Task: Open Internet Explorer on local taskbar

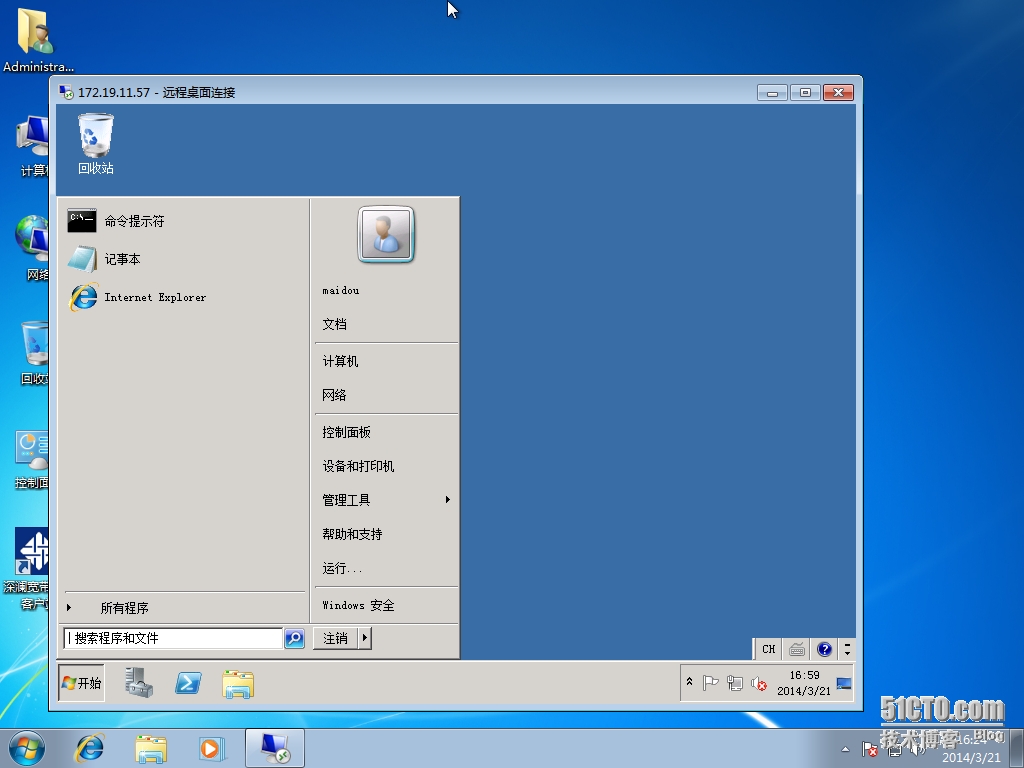Action: (x=89, y=748)
